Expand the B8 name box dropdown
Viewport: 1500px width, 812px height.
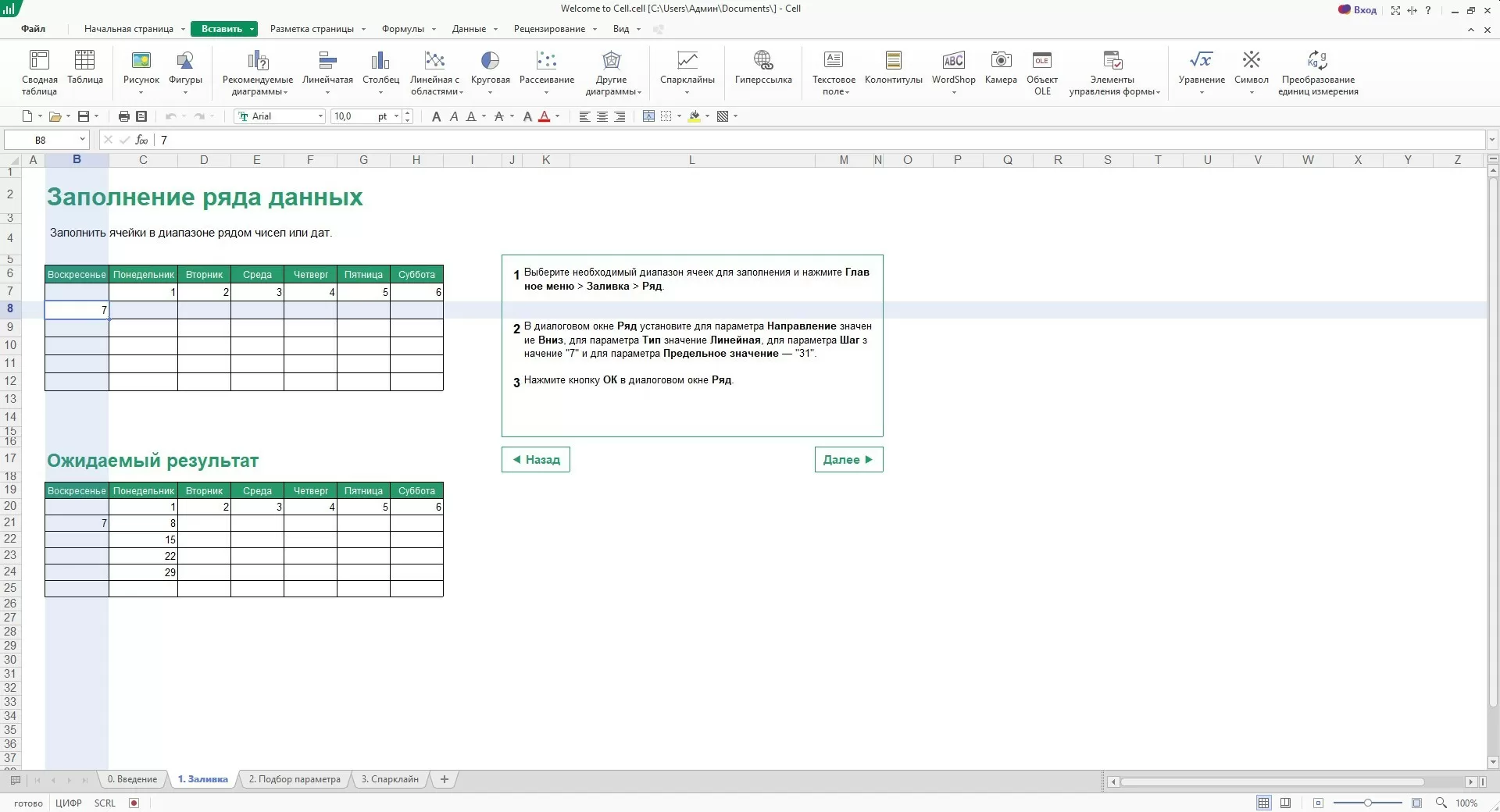point(82,140)
